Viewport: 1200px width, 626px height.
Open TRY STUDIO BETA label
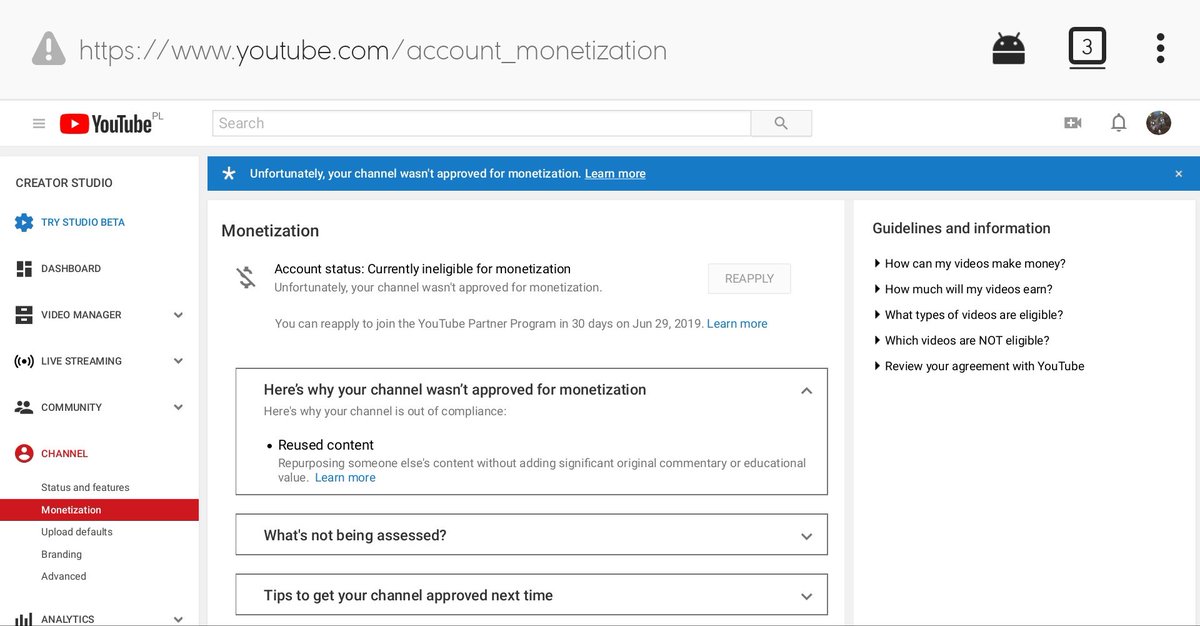coord(83,222)
